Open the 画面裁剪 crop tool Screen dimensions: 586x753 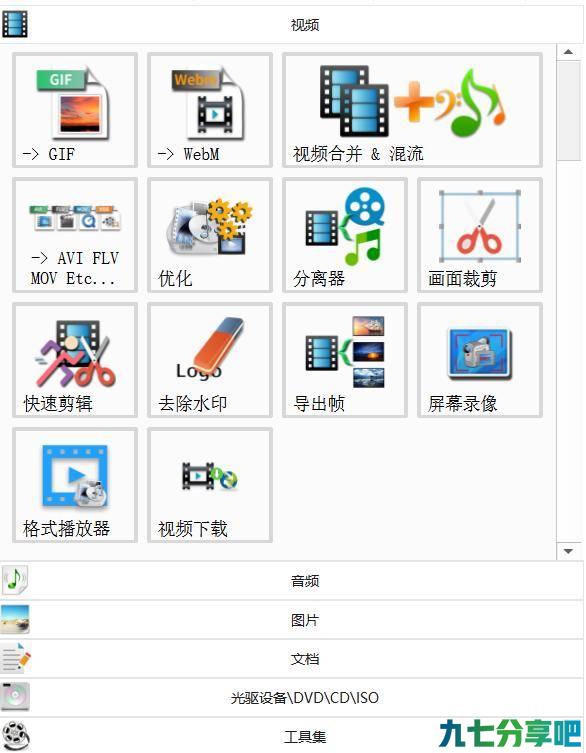(x=480, y=235)
